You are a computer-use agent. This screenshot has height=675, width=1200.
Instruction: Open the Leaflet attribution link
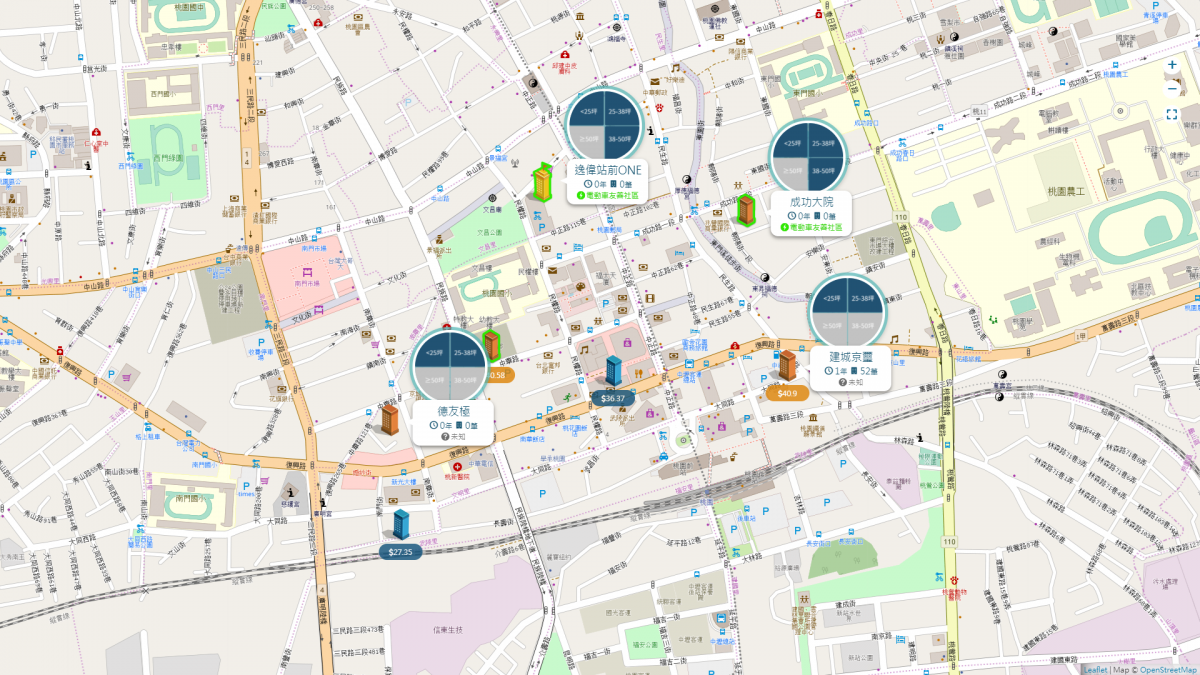(1097, 669)
